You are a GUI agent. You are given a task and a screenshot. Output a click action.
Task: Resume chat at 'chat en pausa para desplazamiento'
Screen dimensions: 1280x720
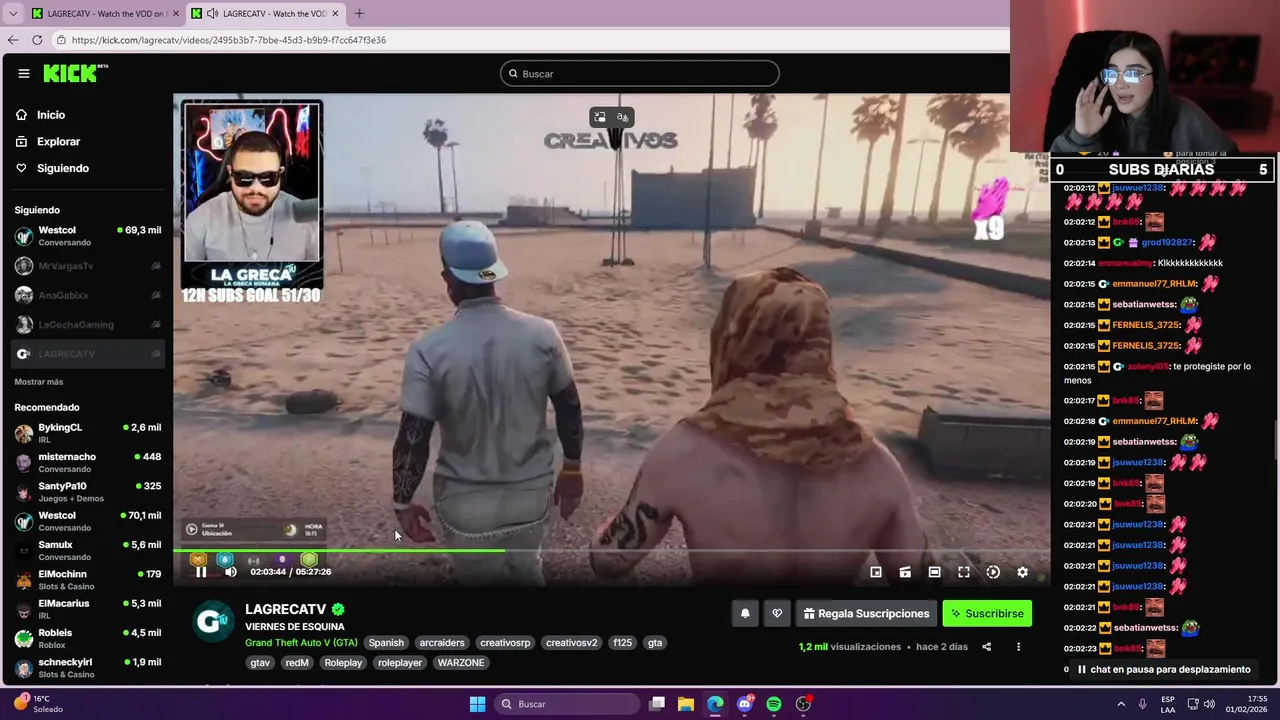coord(1164,669)
